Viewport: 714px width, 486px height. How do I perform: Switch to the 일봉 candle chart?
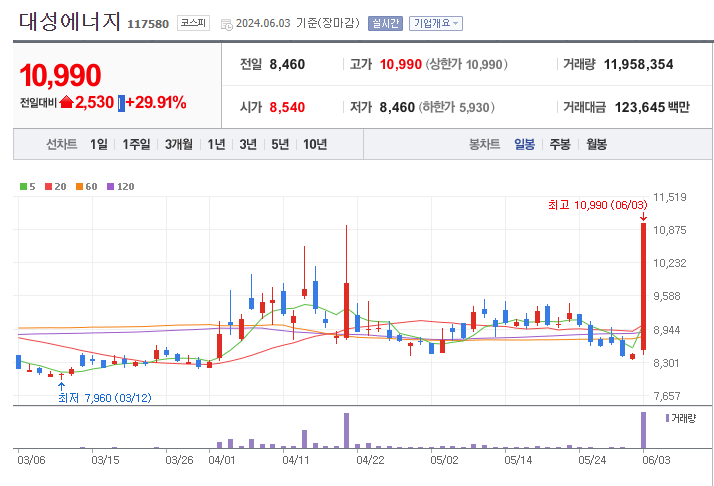524,144
